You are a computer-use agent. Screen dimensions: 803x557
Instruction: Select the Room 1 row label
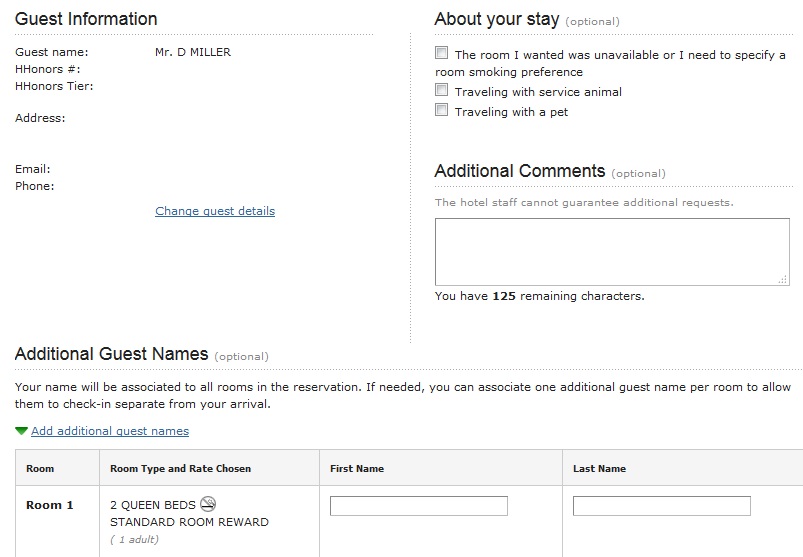(50, 505)
